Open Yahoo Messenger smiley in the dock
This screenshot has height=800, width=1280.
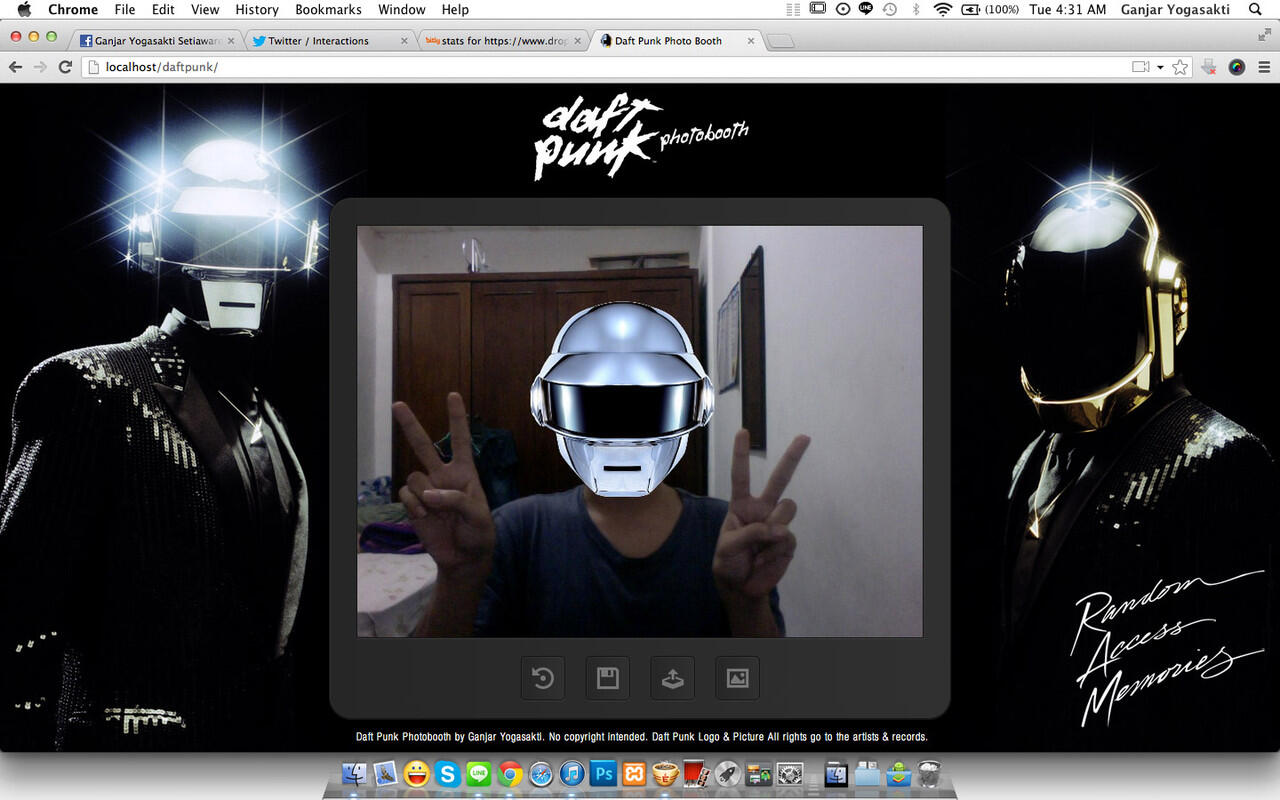pyautogui.click(x=417, y=773)
